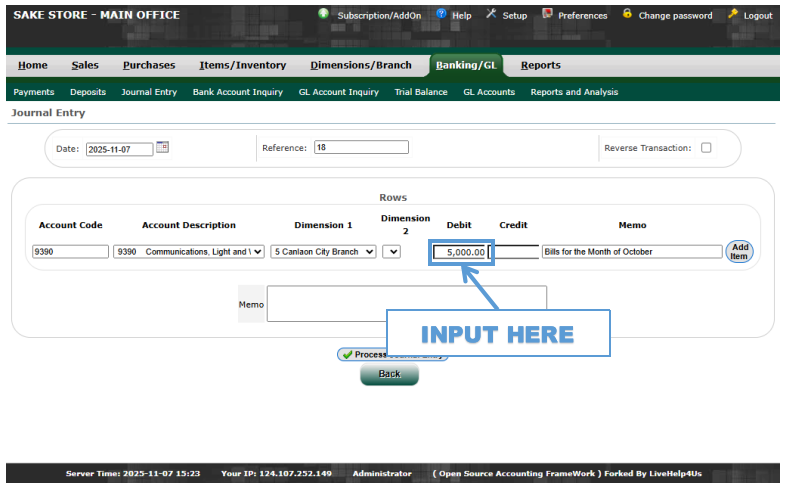Screen dimensions: 787x488
Task: Click the Add Item button
Action: pos(739,251)
